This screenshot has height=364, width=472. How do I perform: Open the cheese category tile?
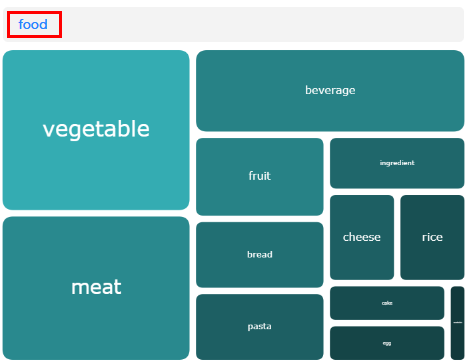[362, 237]
